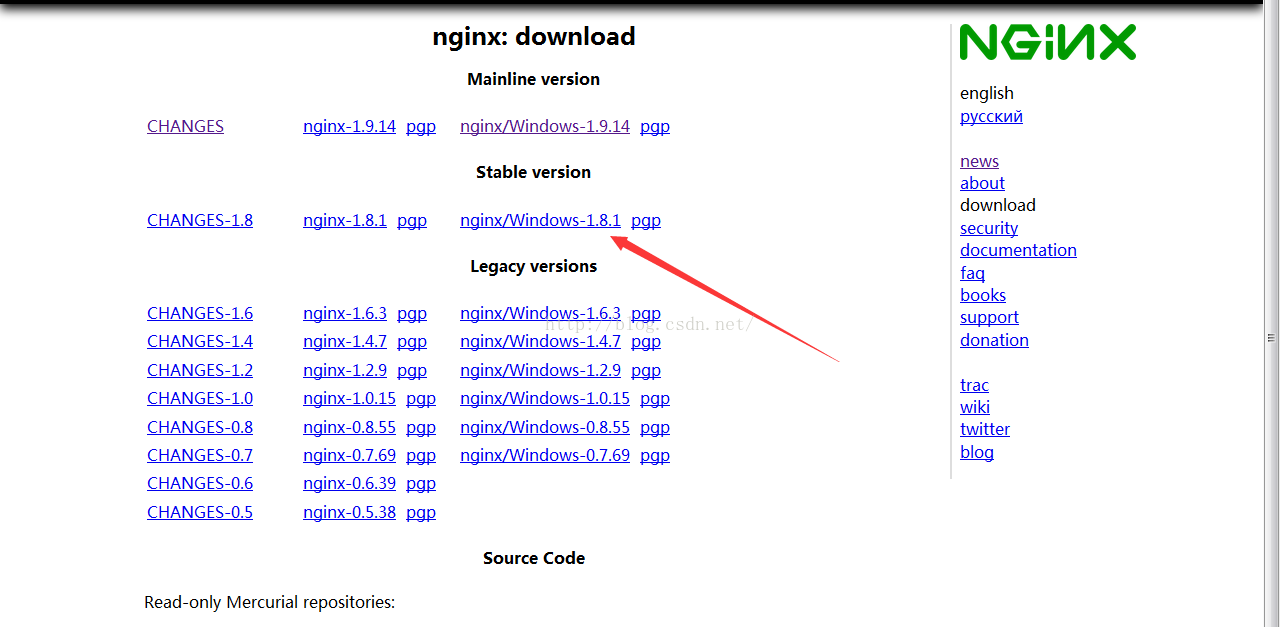Open pgp signature for nginx/Windows-0.7.69
Image resolution: width=1280 pixels, height=627 pixels.
pyautogui.click(x=655, y=456)
